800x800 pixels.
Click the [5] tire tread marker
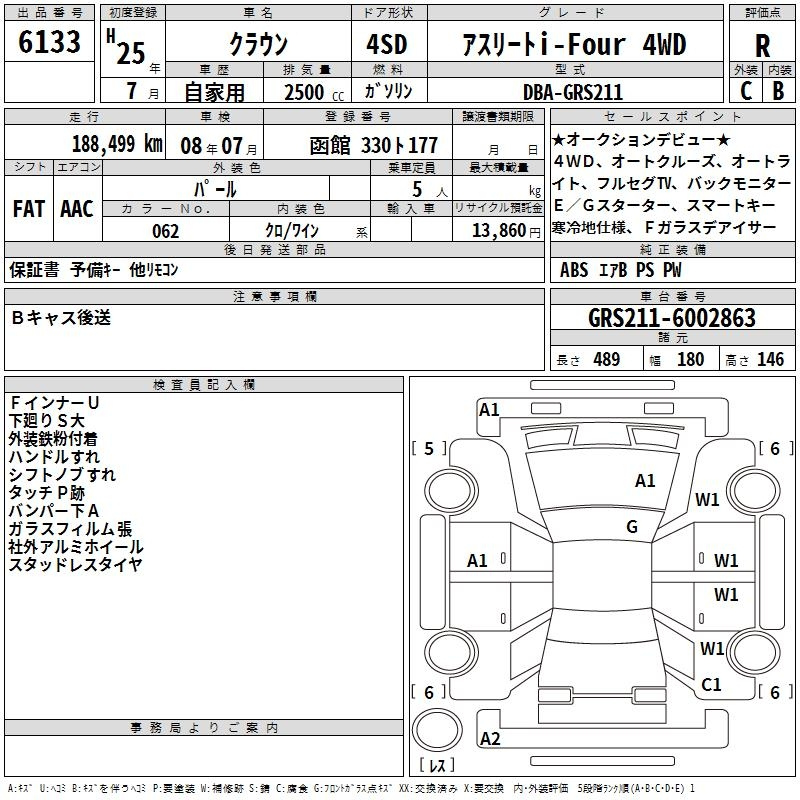(429, 449)
